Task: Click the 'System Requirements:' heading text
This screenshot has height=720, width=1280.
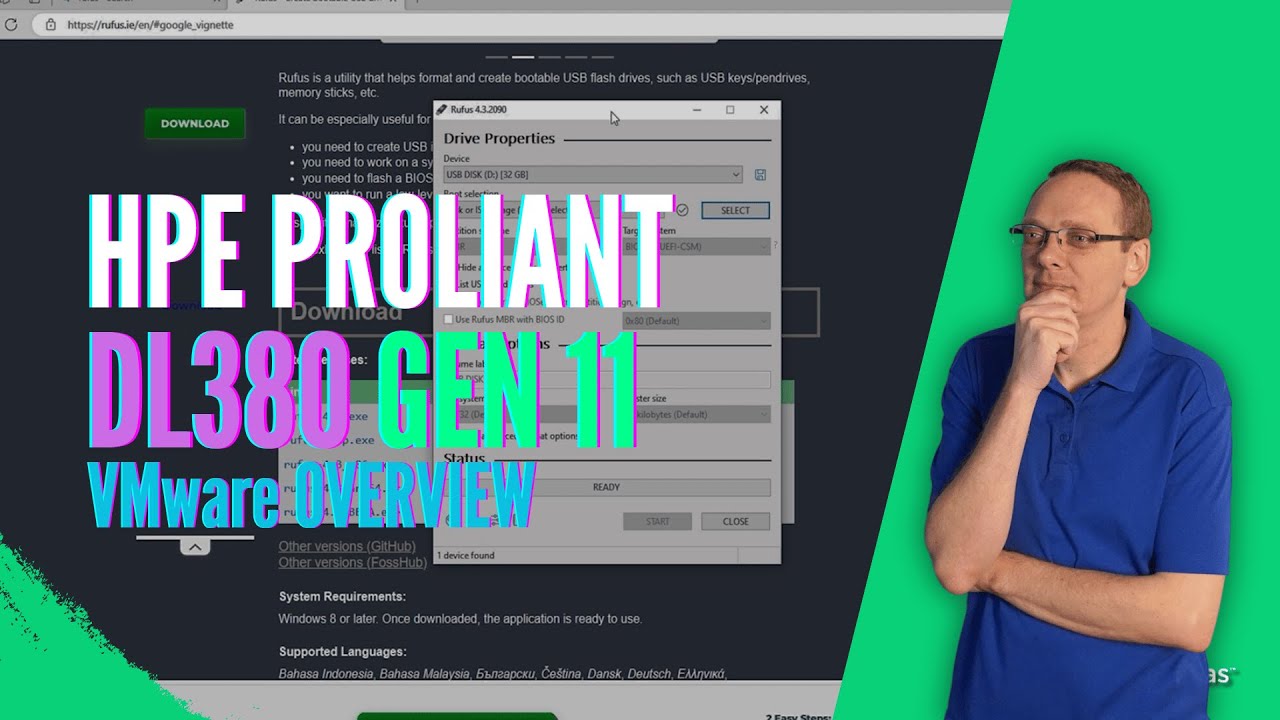Action: point(342,597)
